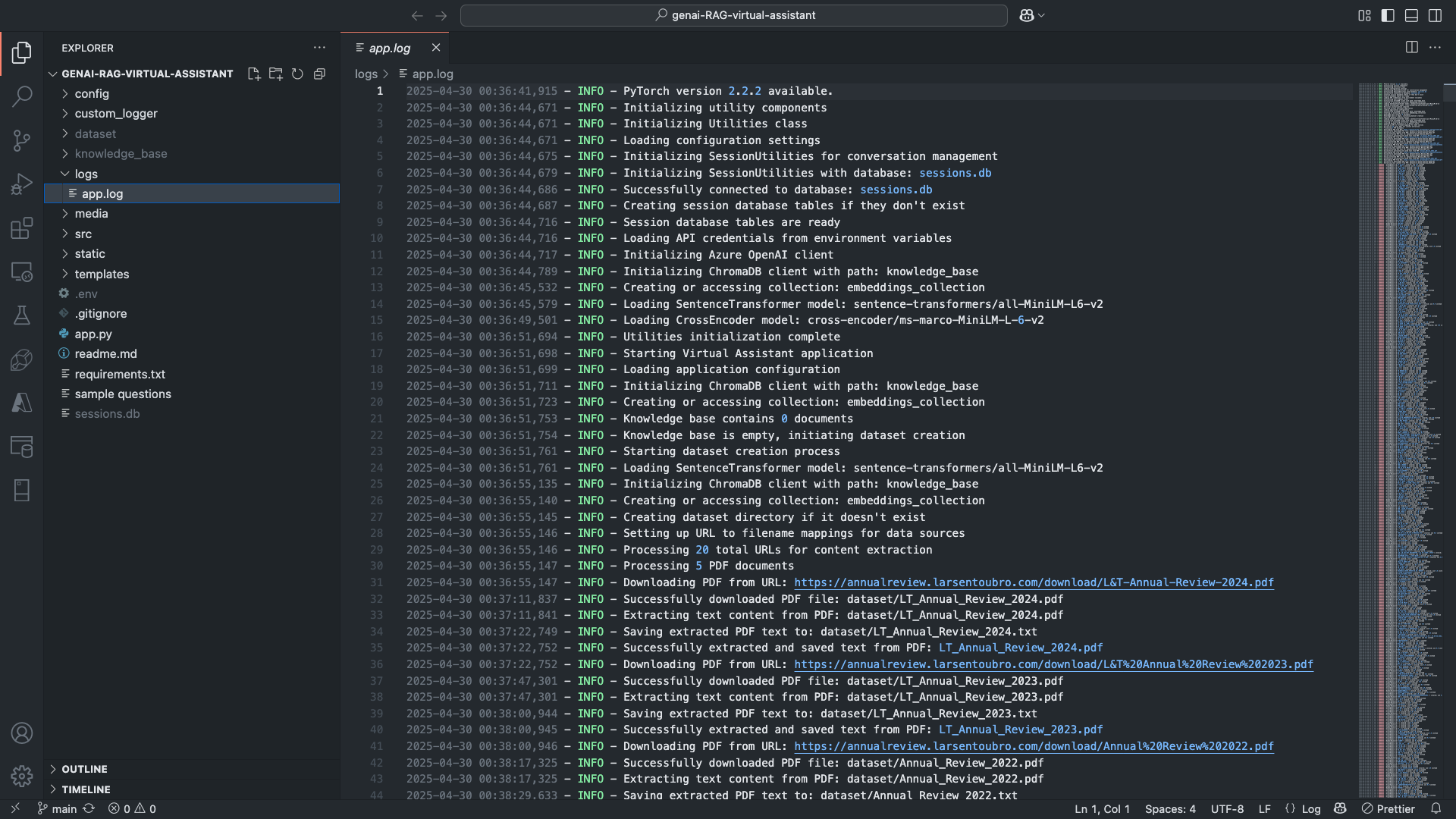Screen dimensions: 1456x819
Task: Open the Run and Debug view icon
Action: 22,184
